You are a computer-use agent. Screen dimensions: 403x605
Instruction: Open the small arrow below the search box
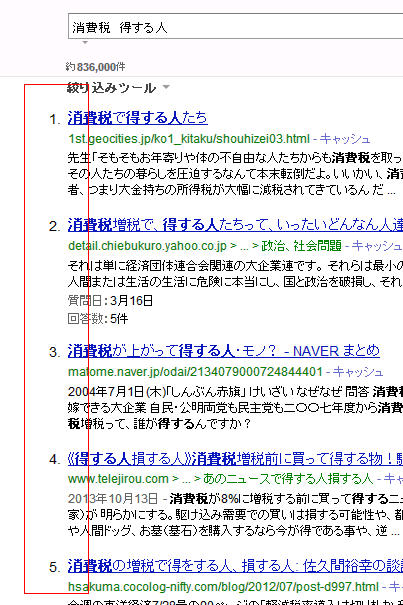85,42
